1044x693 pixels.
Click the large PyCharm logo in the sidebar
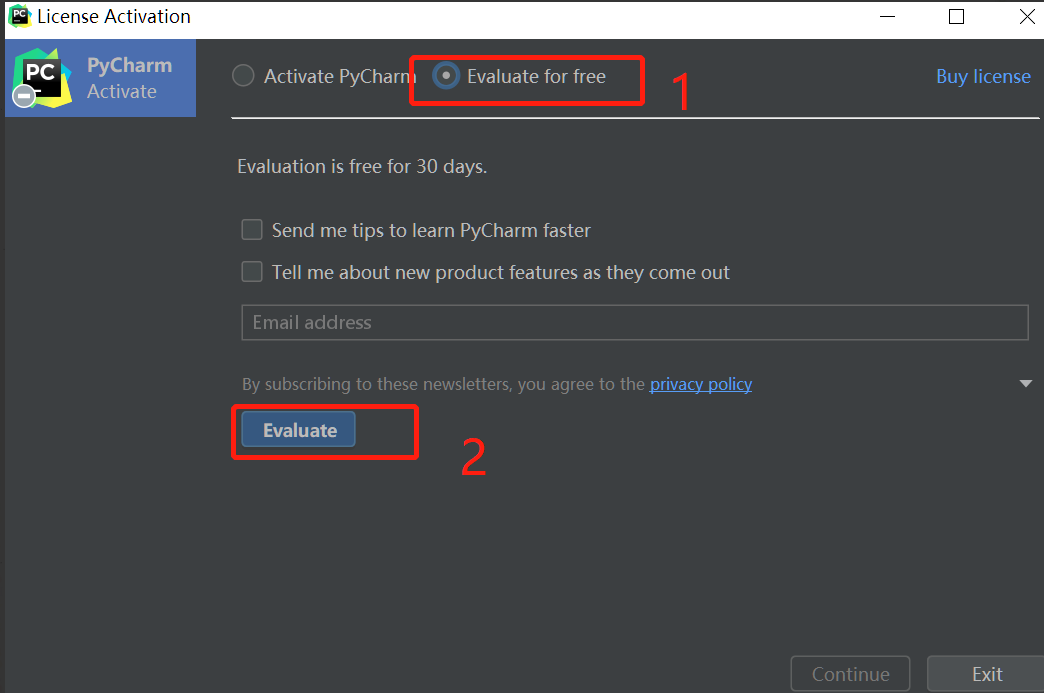pos(43,75)
